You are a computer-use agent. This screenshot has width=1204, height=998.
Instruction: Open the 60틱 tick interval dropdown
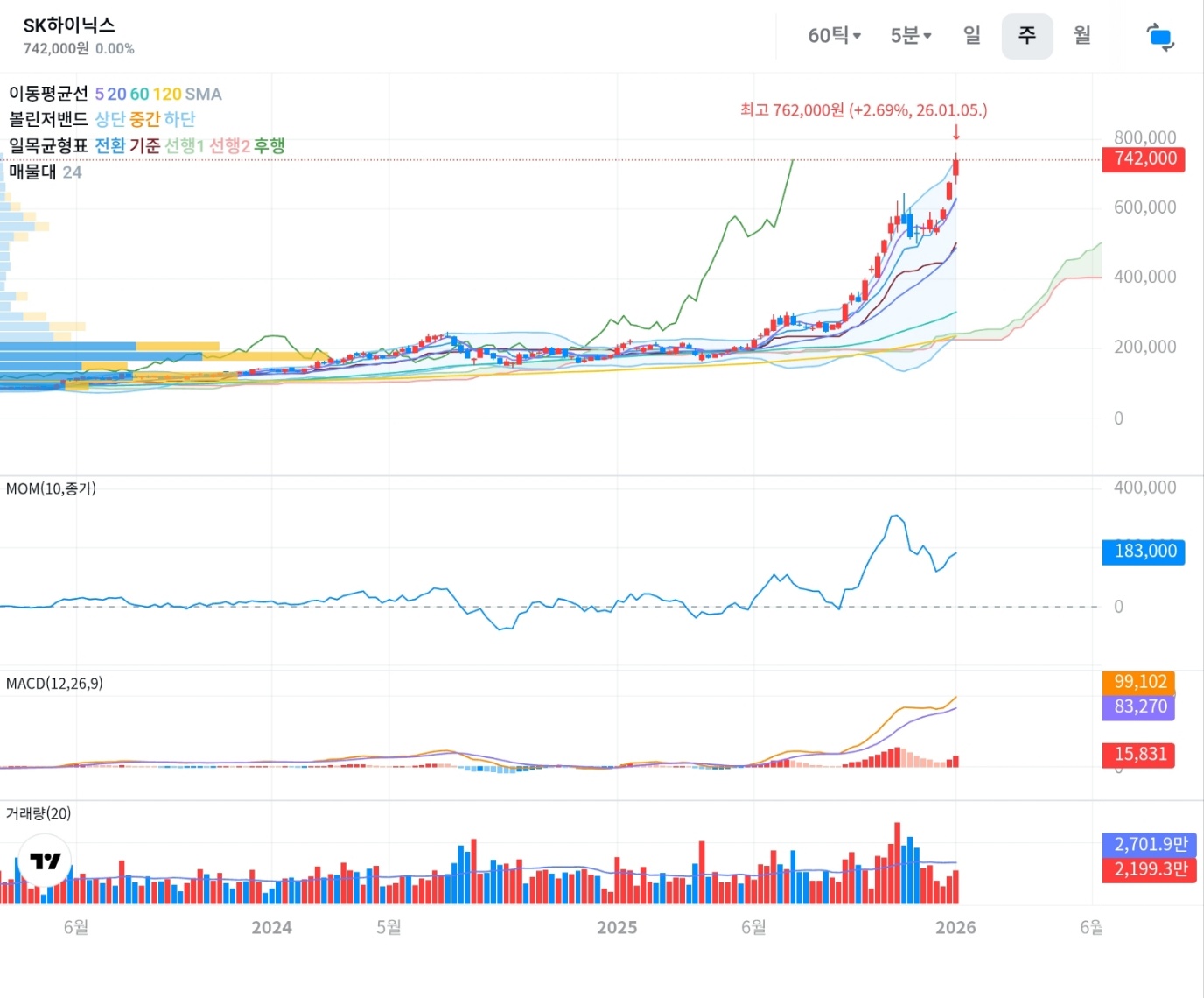click(x=834, y=36)
